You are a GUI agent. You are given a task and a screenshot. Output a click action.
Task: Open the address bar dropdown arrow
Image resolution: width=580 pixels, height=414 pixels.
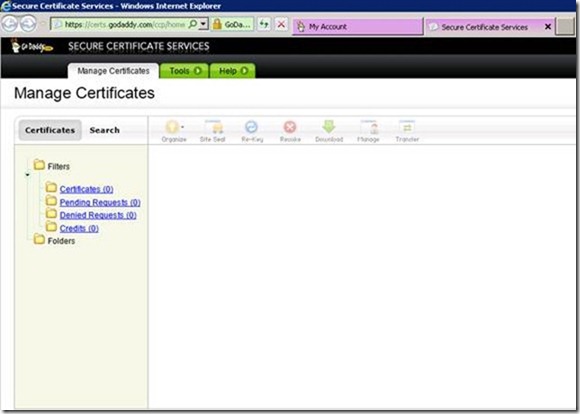pyautogui.click(x=203, y=24)
